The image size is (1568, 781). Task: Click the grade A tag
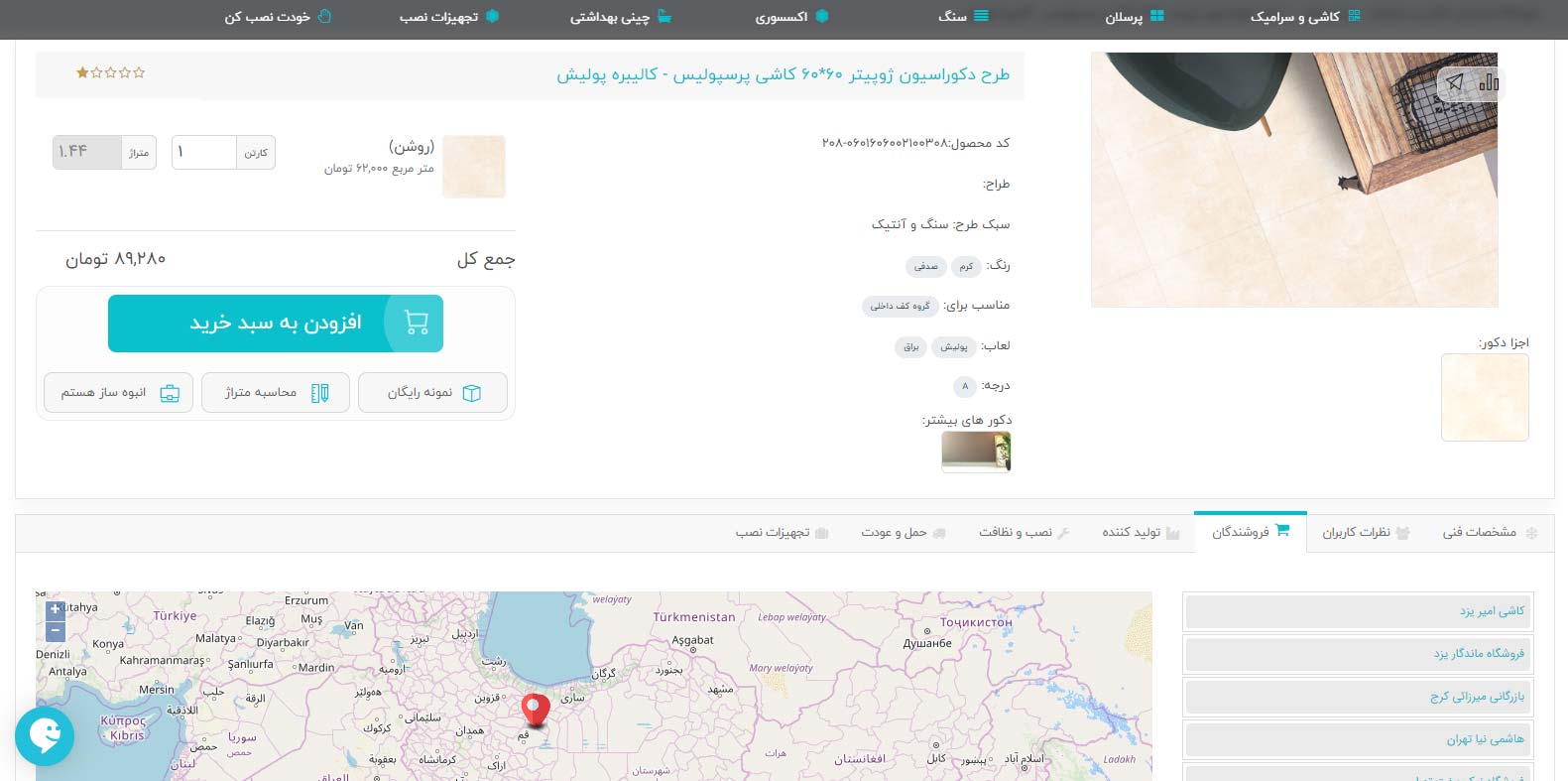point(965,386)
